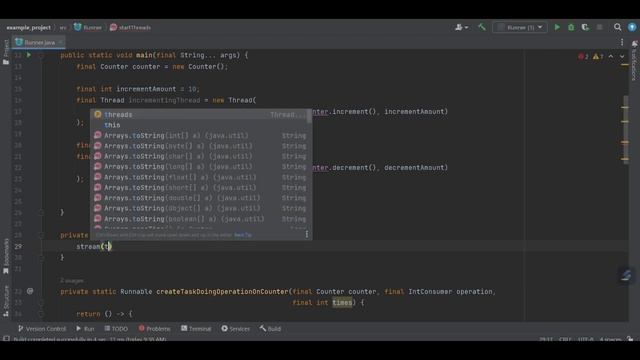Open the Problems tool window
Viewport: 640px width, 360px height.
coord(154,329)
